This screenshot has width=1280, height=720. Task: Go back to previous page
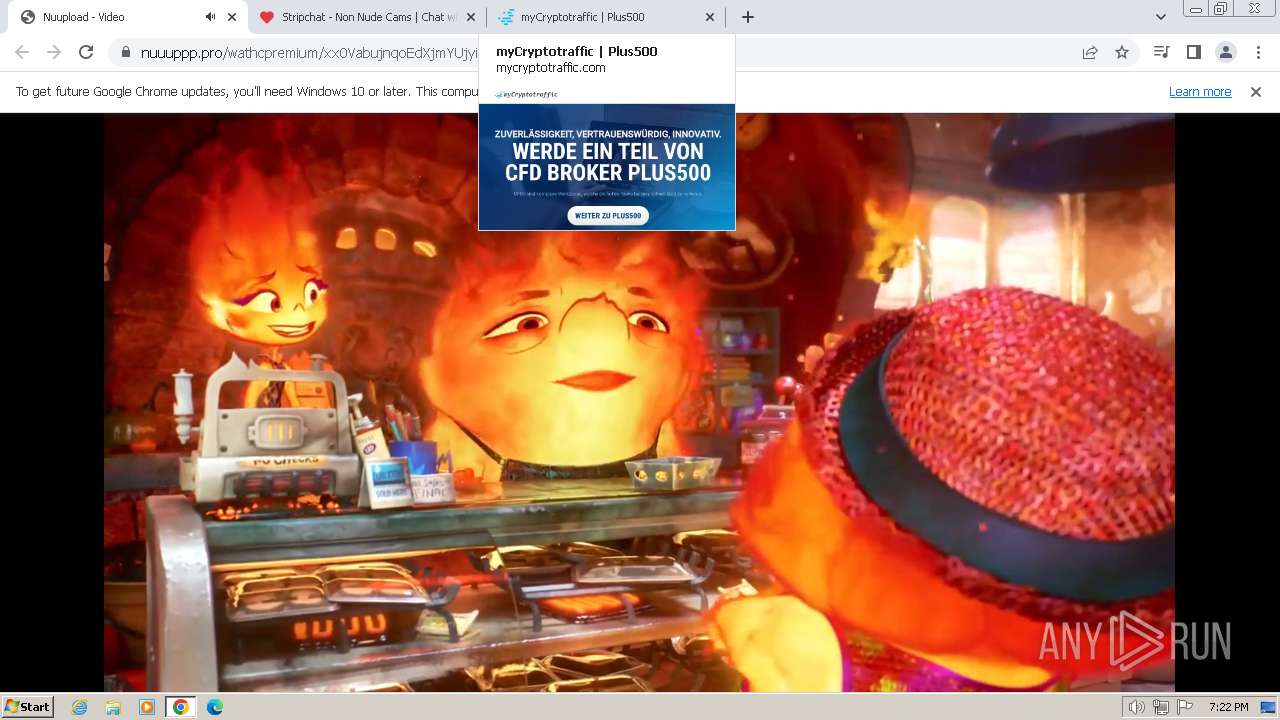coord(22,52)
